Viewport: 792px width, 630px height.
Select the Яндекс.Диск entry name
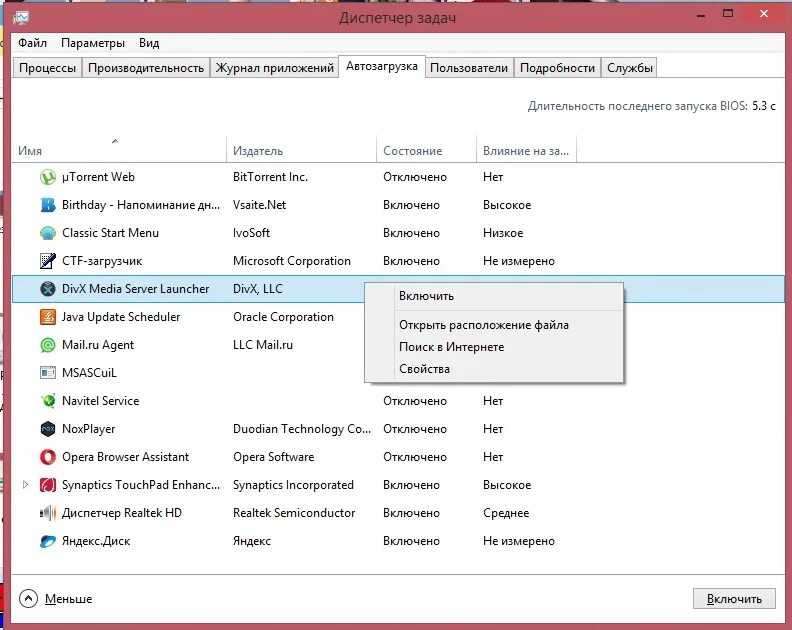(x=96, y=541)
